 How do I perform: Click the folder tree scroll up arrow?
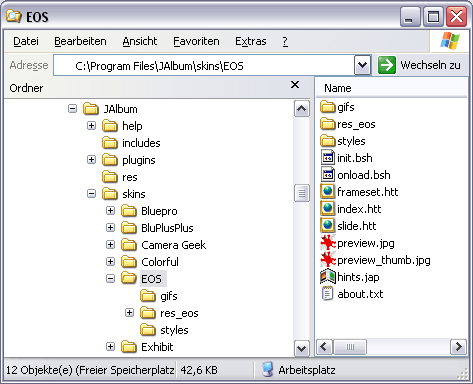pyautogui.click(x=302, y=109)
